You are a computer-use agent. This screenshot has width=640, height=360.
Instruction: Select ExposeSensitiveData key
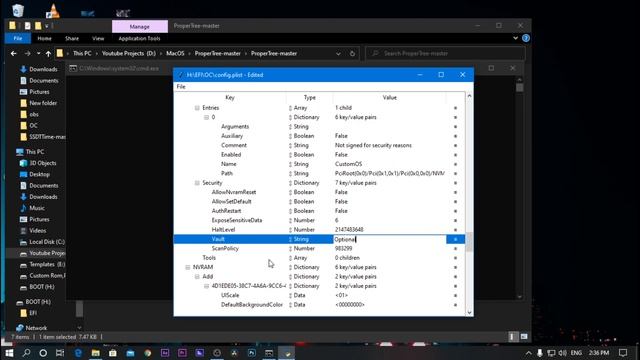coord(237,220)
